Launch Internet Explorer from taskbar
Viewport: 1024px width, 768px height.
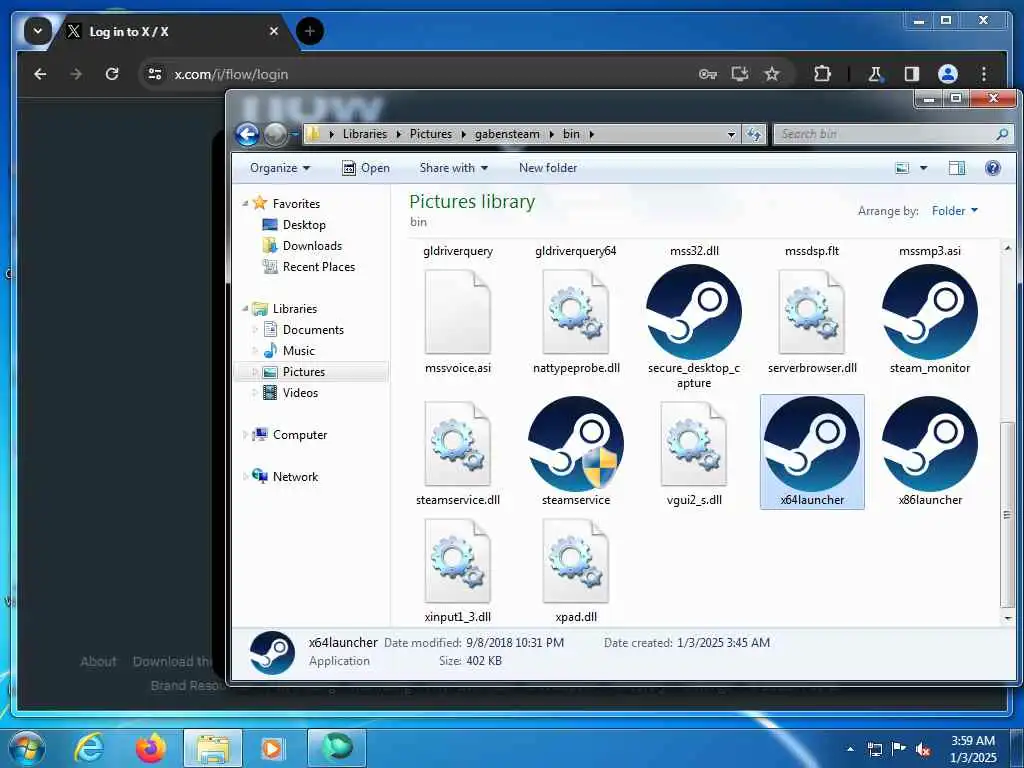89,747
